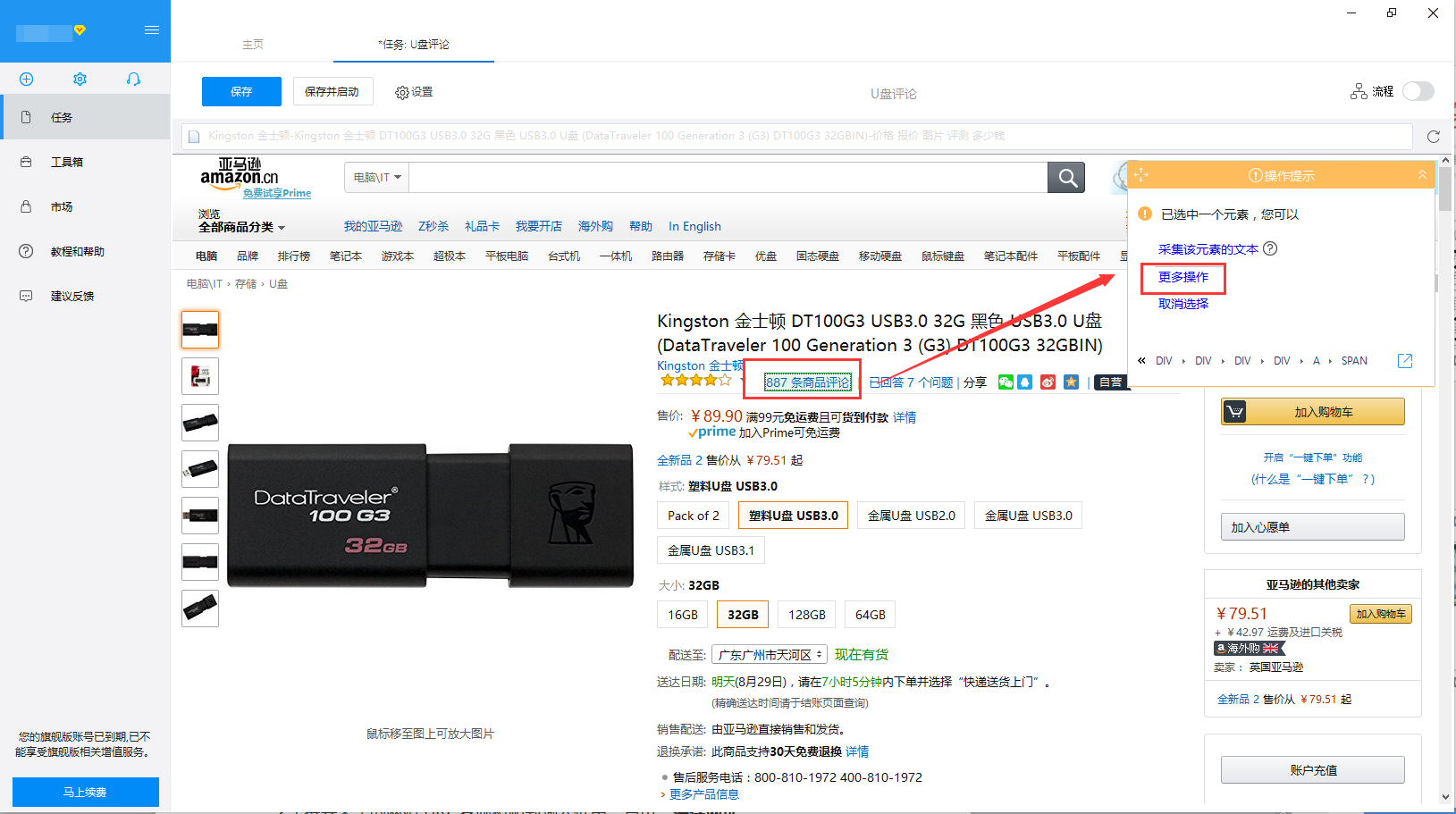Click the refresh page icon
This screenshot has height=814, width=1456.
1434,137
